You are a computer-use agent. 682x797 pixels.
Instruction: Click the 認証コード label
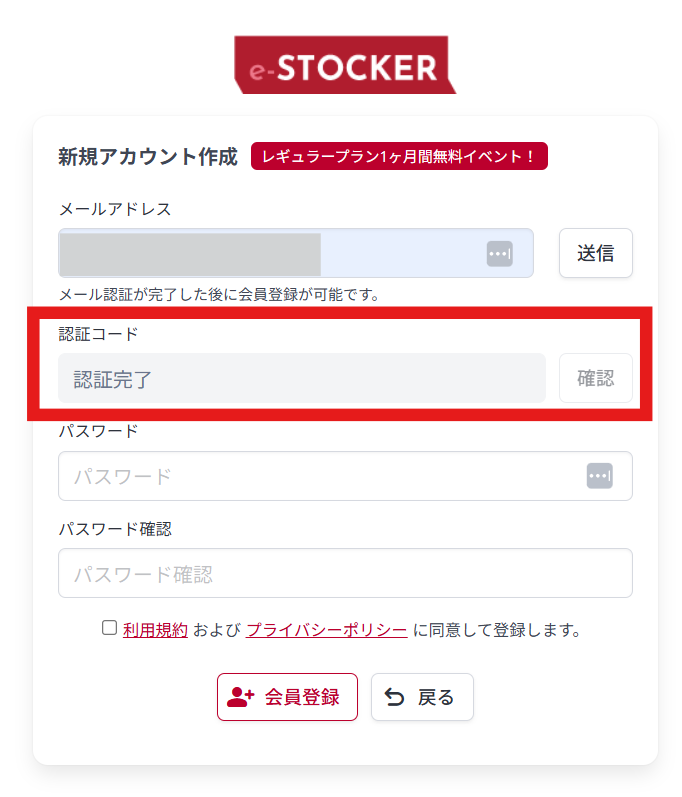(98, 333)
